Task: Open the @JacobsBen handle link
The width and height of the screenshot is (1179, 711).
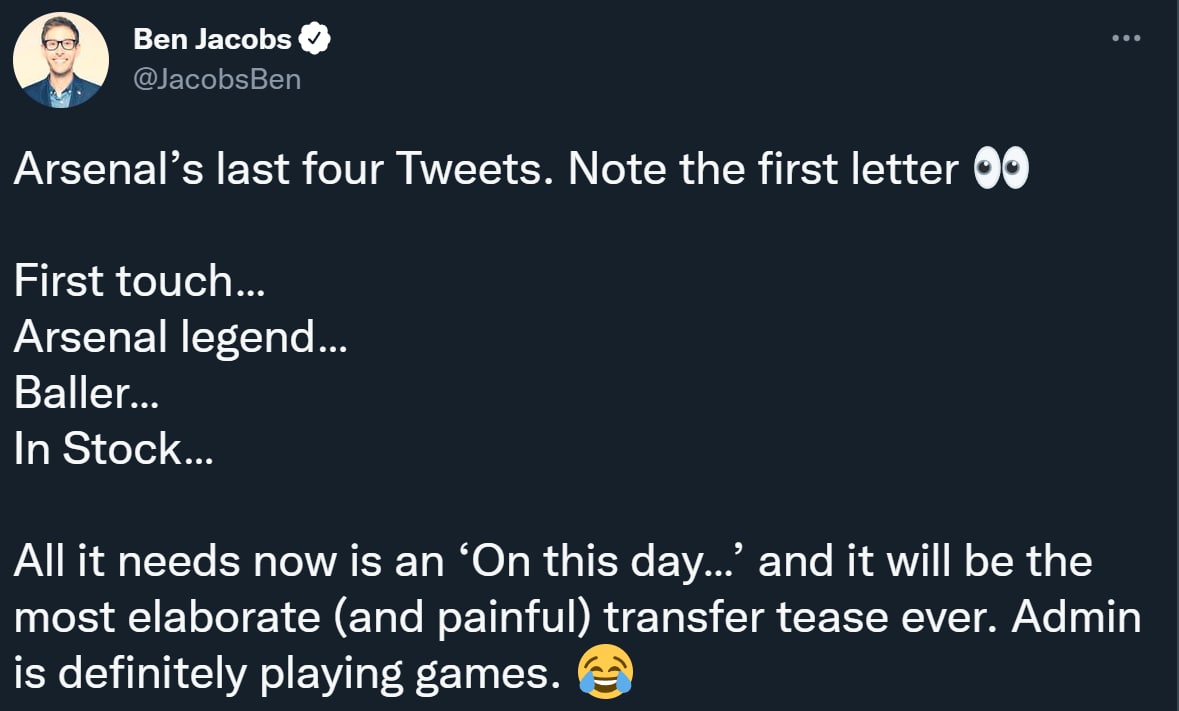Action: 217,80
